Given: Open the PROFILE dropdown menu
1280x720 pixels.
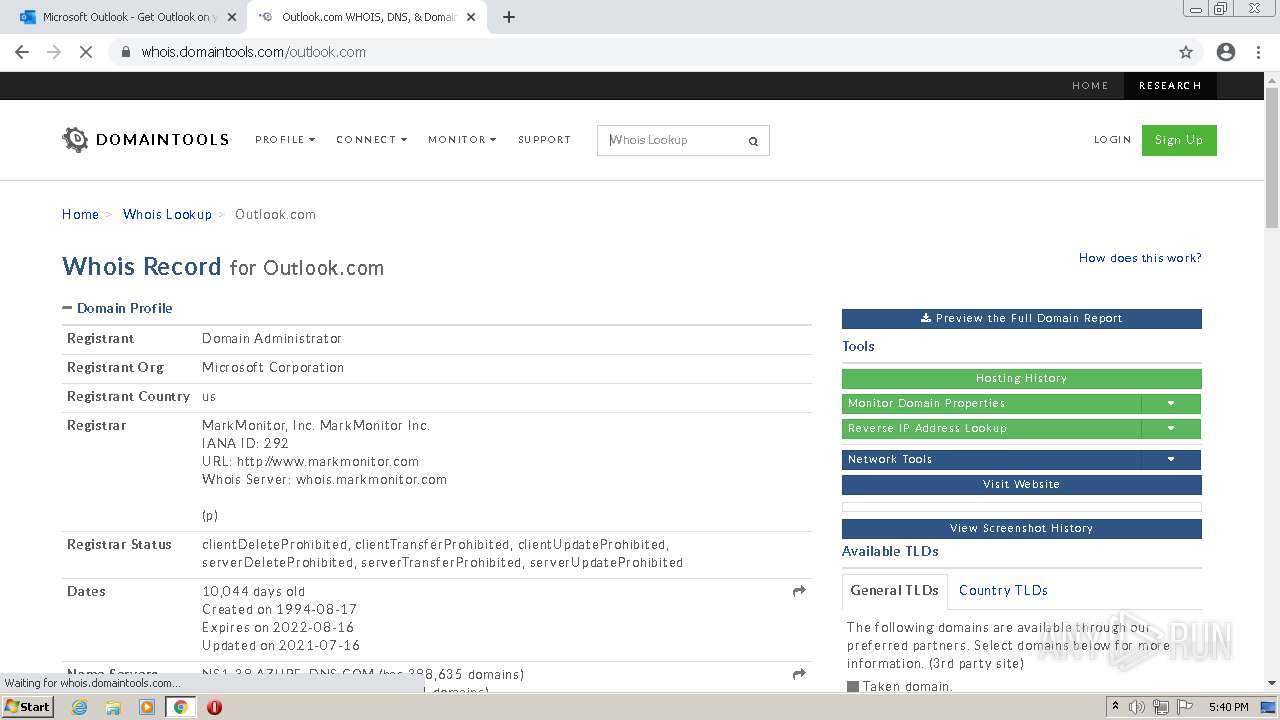Looking at the screenshot, I should pos(285,140).
